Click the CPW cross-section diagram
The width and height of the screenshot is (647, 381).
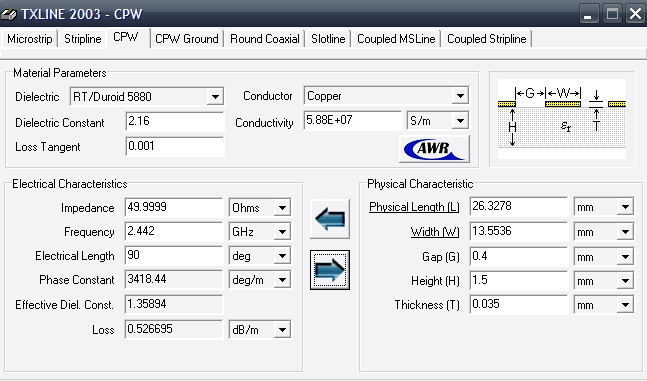562,118
